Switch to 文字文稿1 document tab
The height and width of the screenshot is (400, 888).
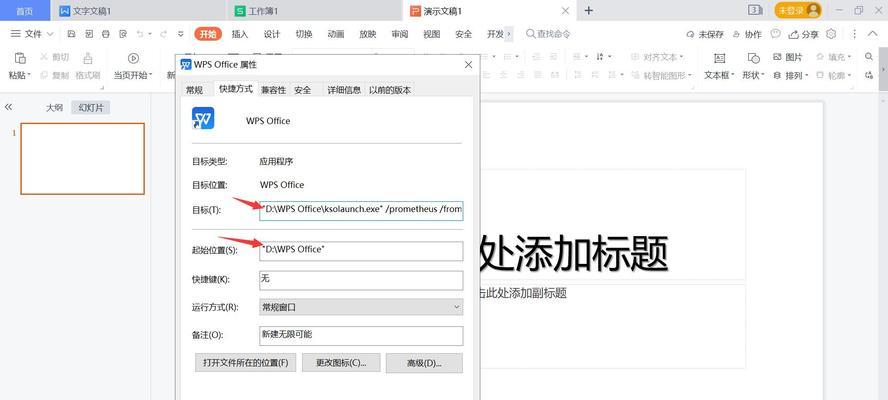(x=138, y=11)
